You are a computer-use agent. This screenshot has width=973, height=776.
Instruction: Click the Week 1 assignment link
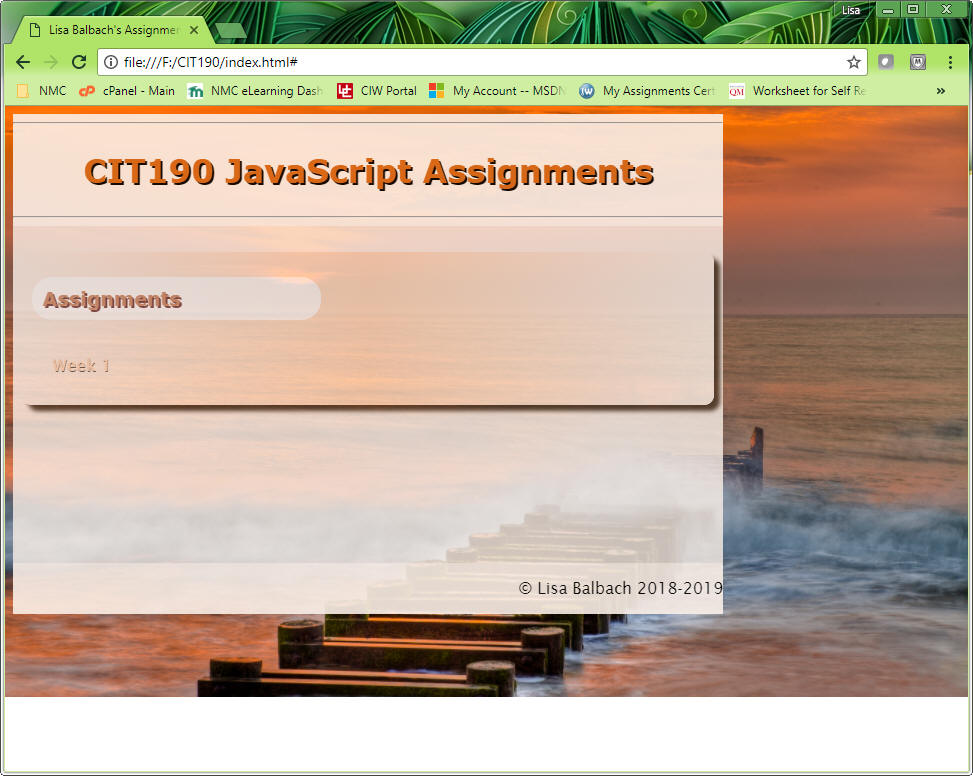(x=81, y=366)
